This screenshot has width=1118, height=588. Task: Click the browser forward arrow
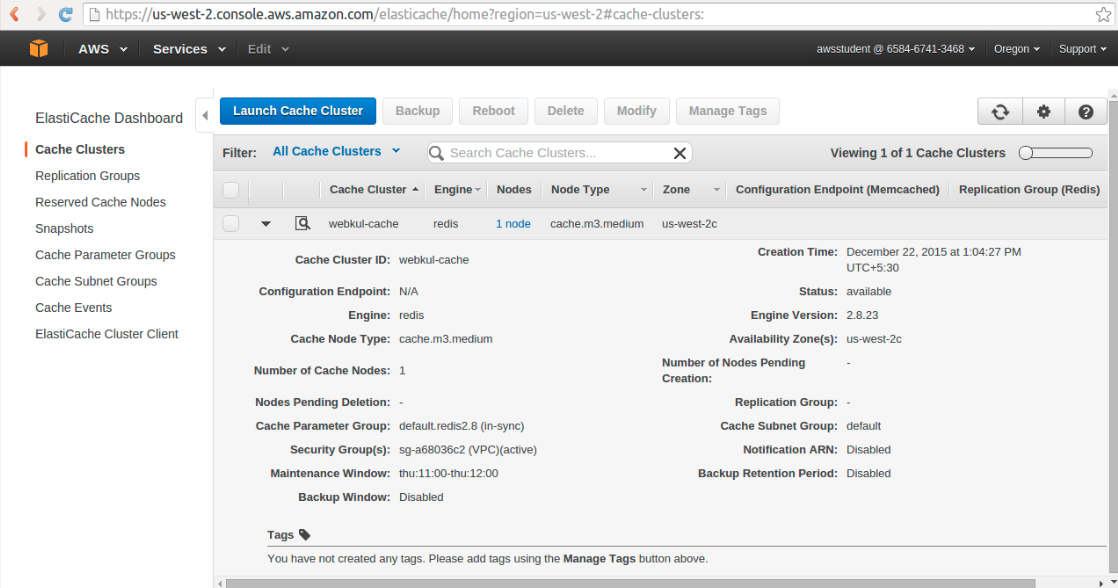click(x=40, y=14)
